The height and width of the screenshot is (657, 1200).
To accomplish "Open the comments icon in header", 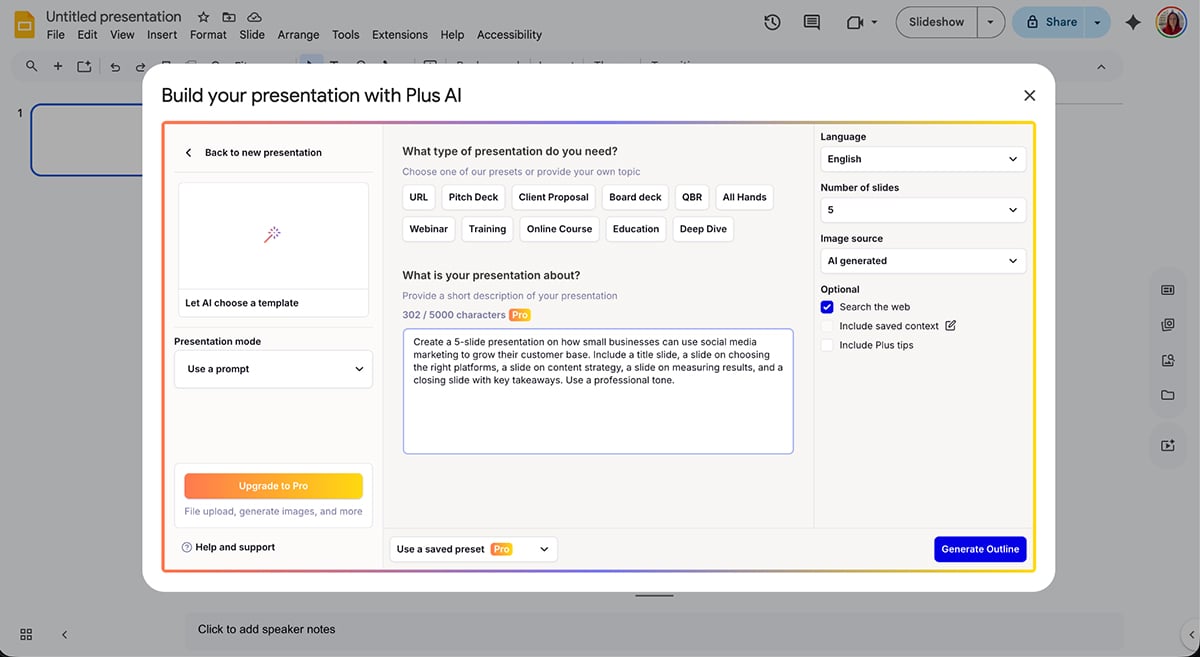I will pyautogui.click(x=812, y=22).
